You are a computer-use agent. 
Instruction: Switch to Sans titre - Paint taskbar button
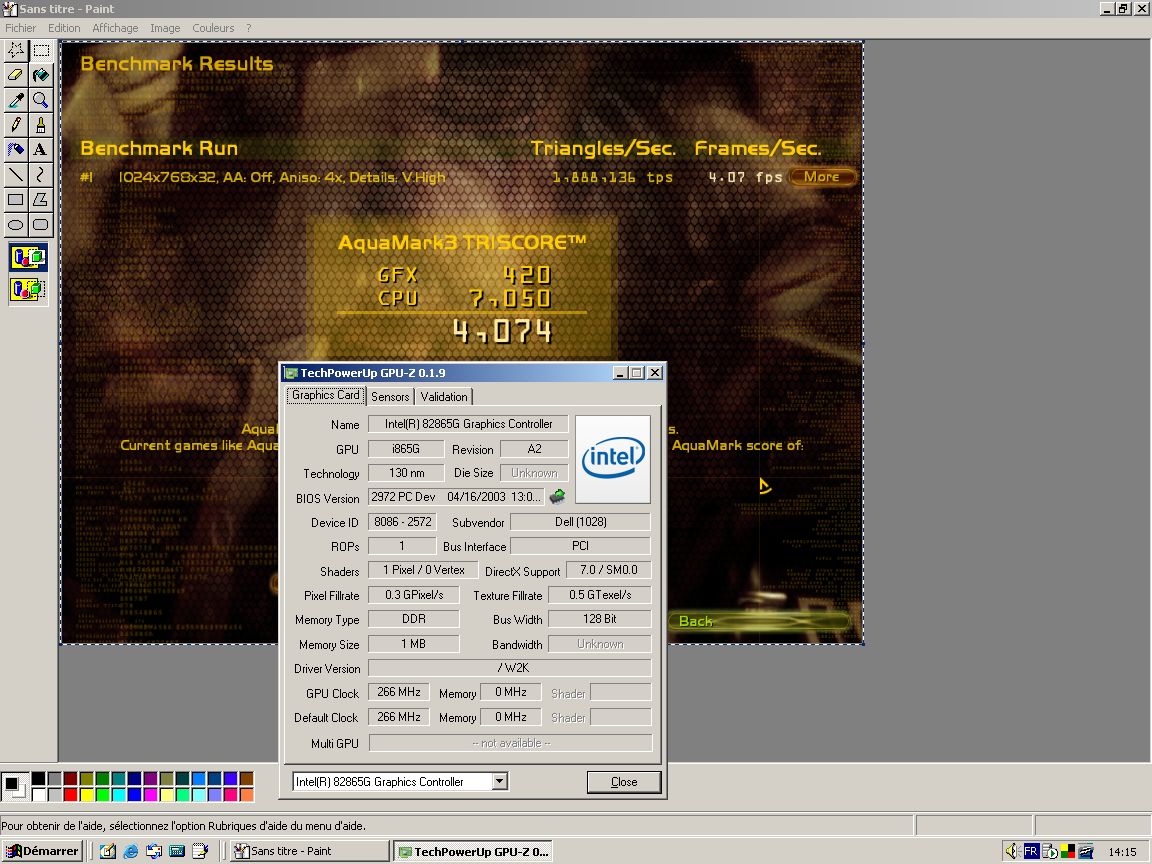coord(309,852)
